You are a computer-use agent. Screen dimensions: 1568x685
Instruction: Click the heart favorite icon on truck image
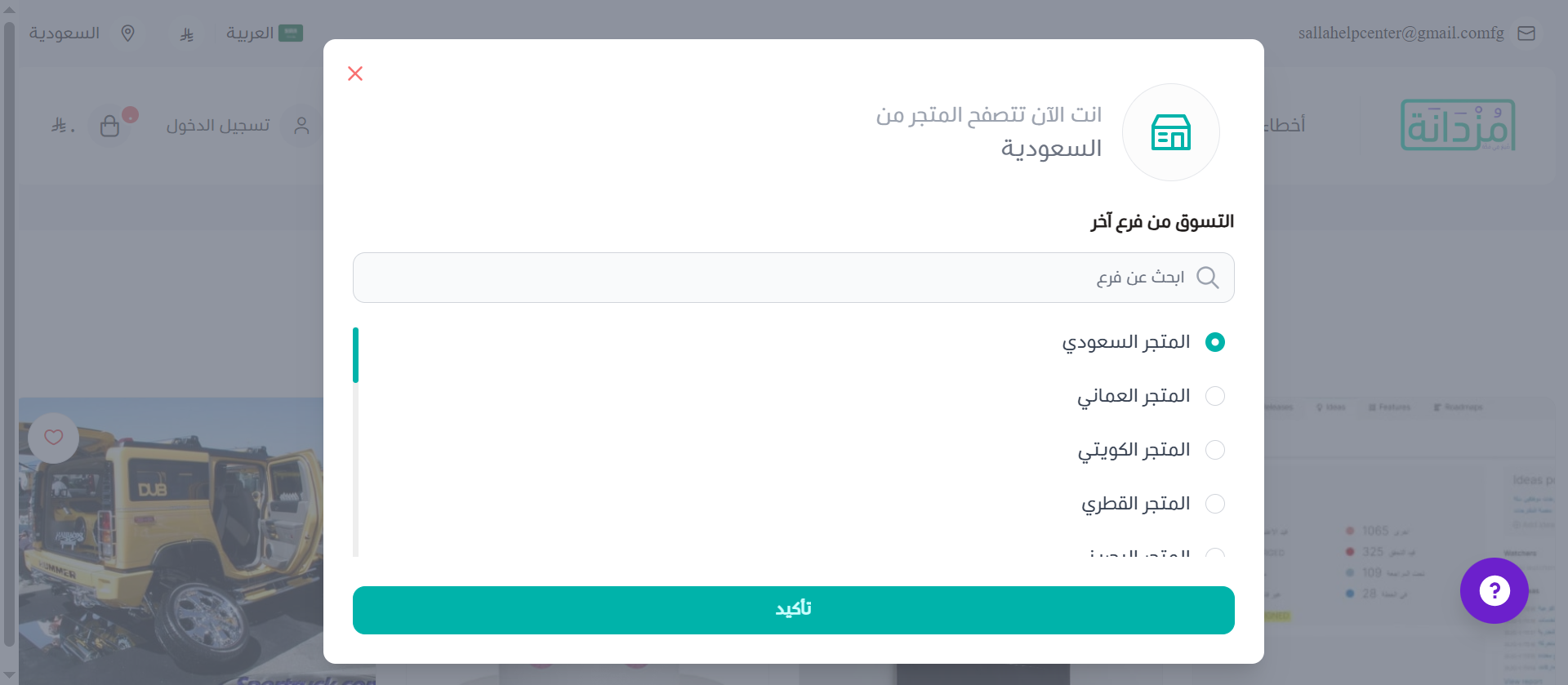pyautogui.click(x=53, y=438)
